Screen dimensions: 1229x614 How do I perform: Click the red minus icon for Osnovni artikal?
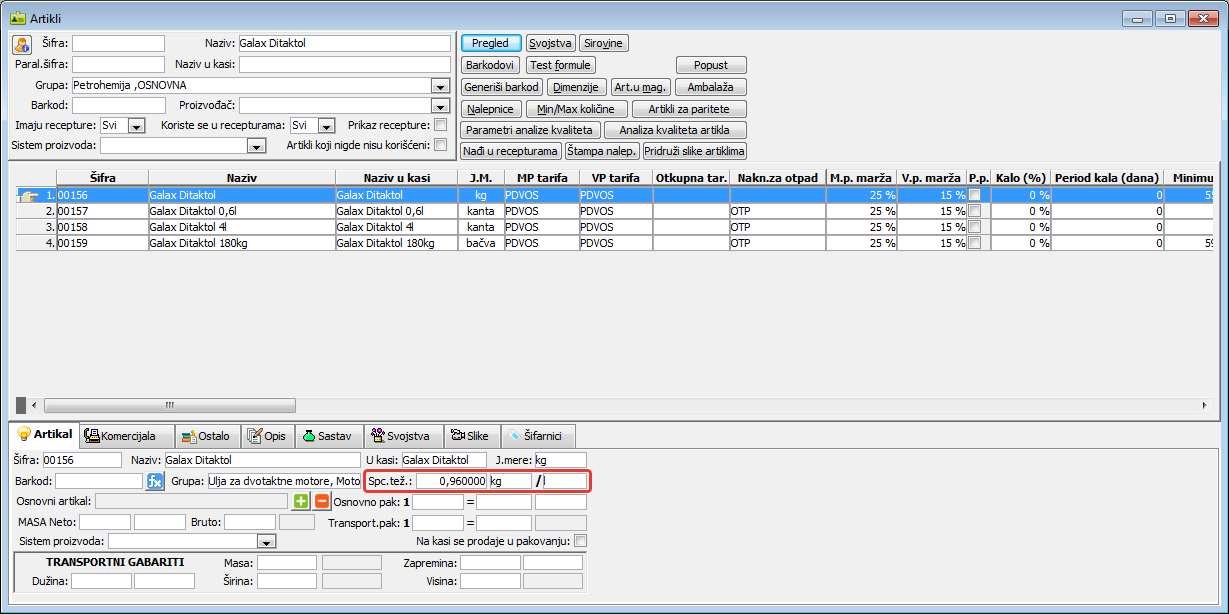point(321,501)
